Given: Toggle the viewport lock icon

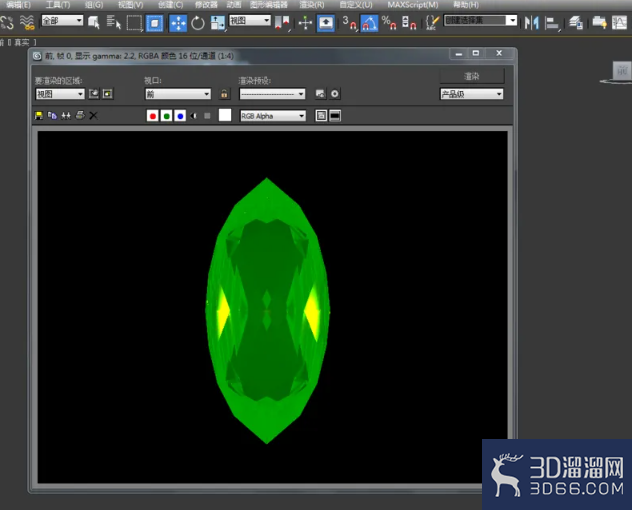Looking at the screenshot, I should [x=224, y=94].
